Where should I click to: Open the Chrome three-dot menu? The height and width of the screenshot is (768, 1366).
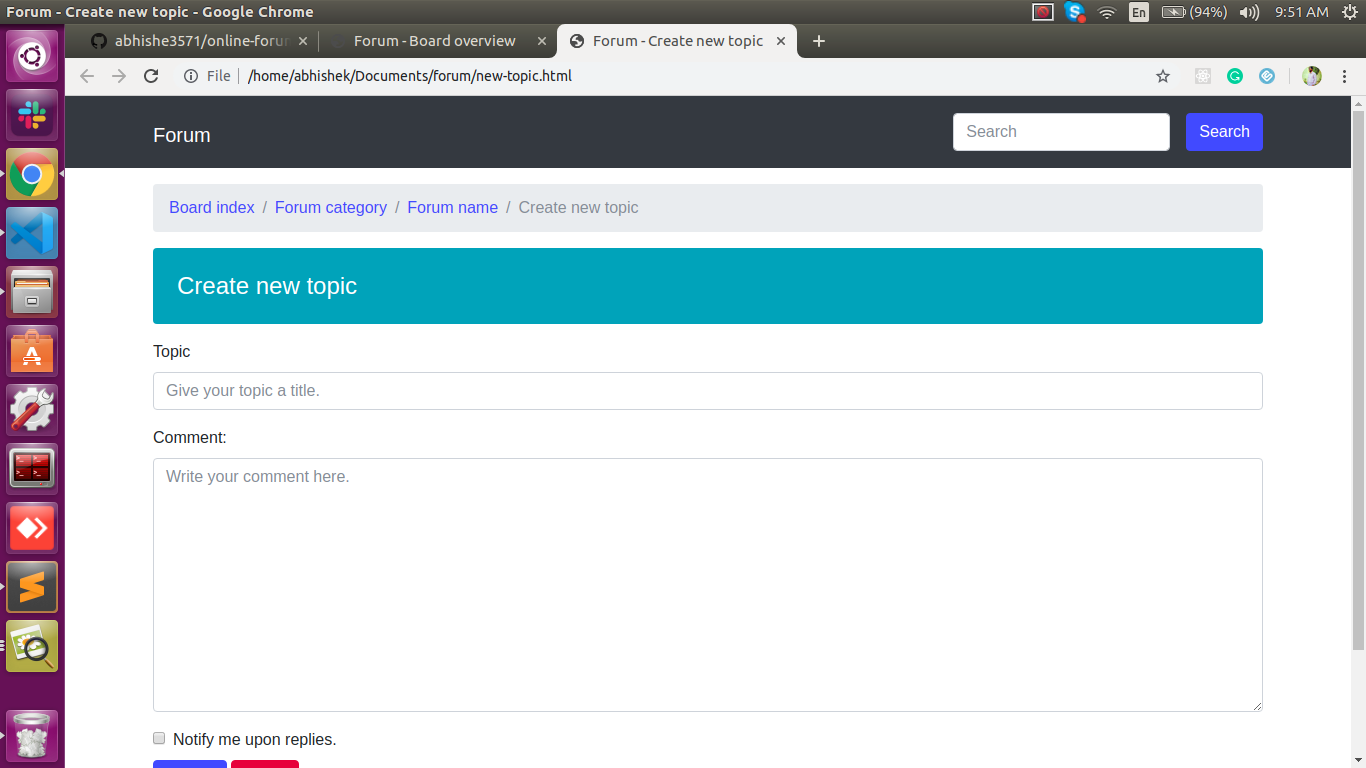(1344, 76)
